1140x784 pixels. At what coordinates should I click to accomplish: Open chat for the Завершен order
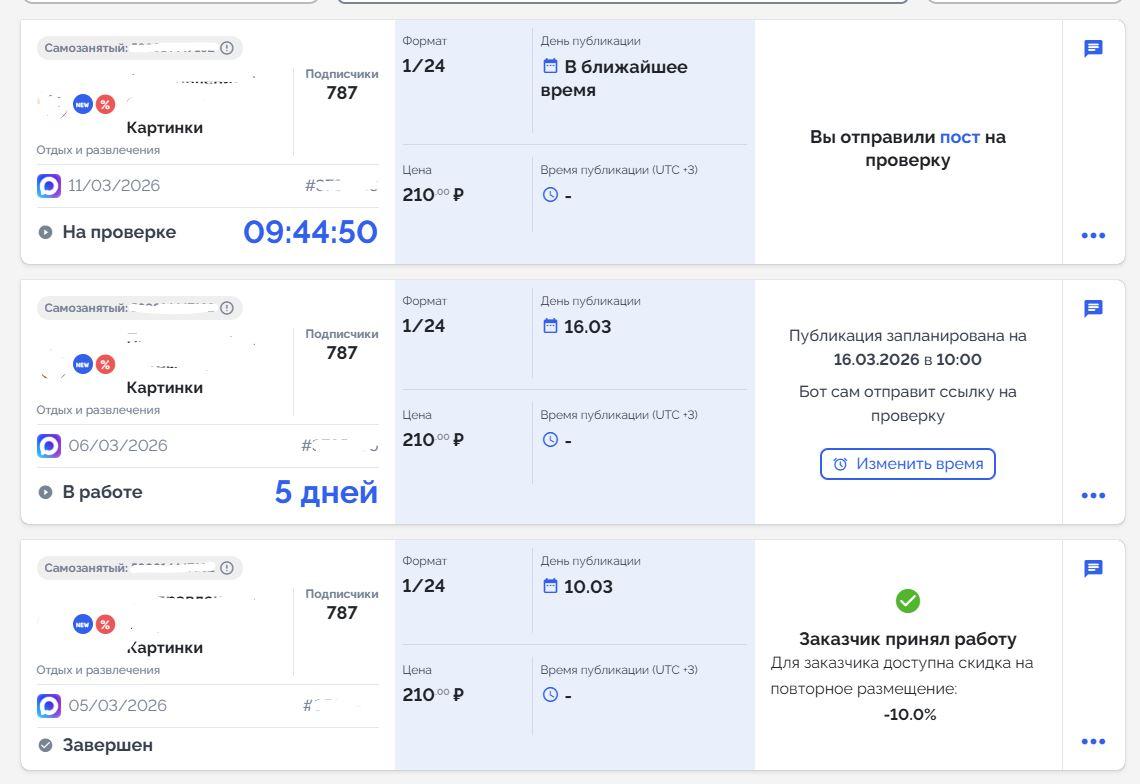point(1093,569)
